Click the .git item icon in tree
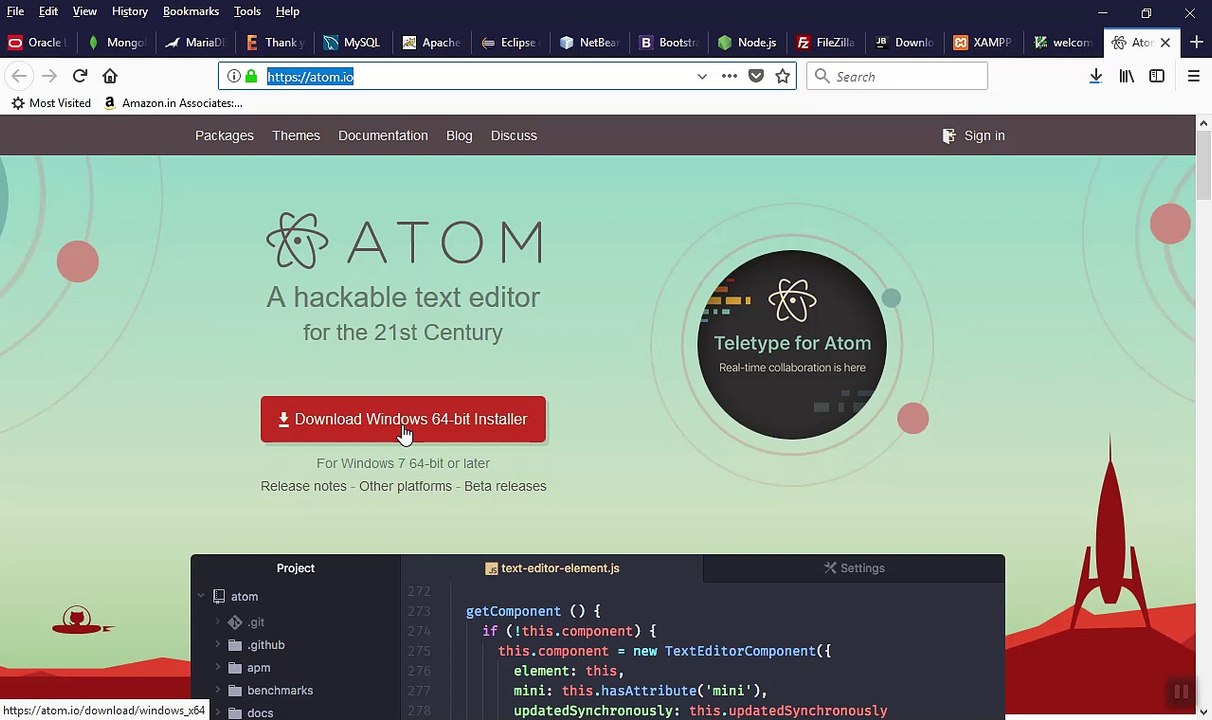The width and height of the screenshot is (1212, 720). point(235,622)
